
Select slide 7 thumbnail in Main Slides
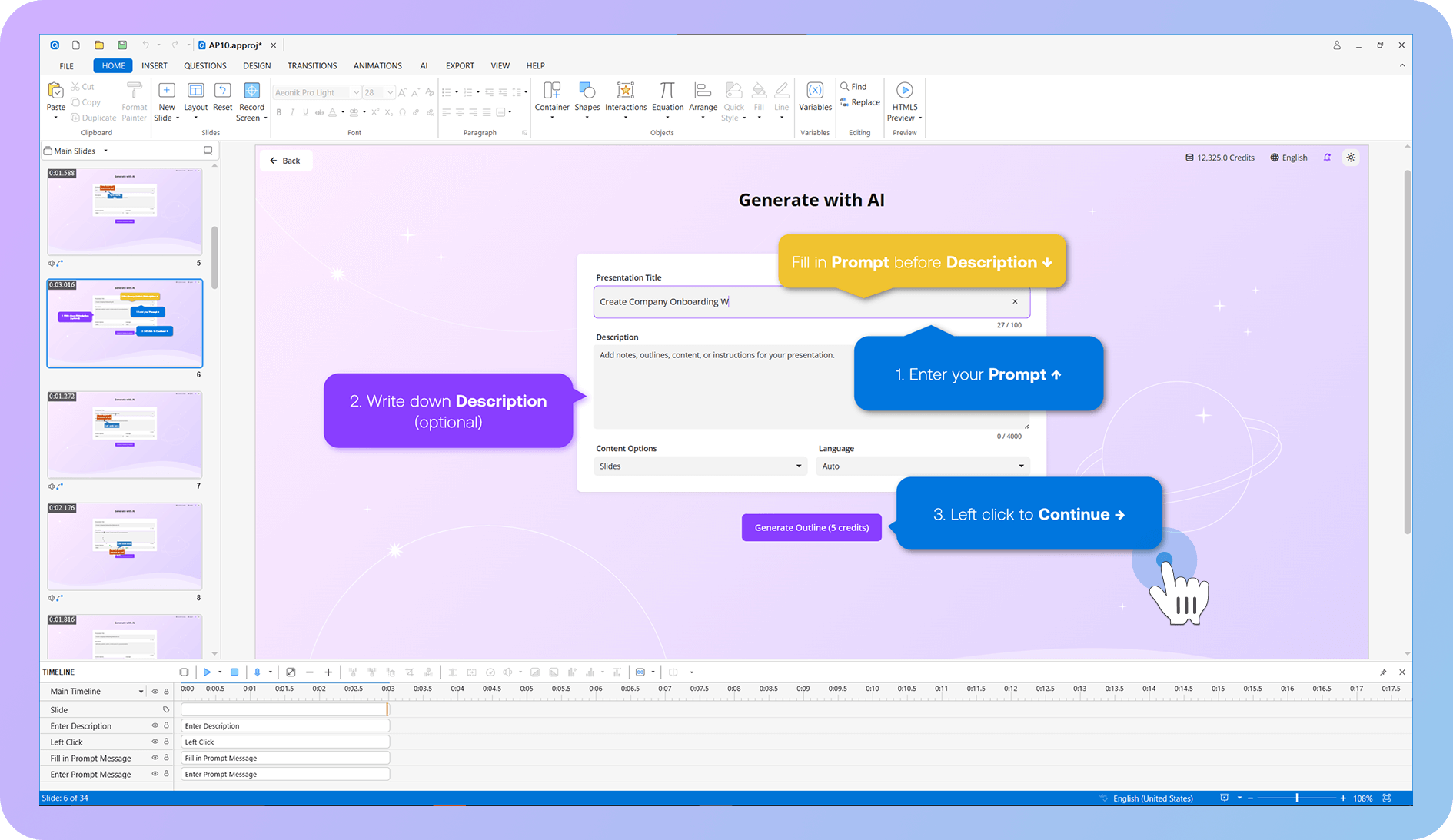[125, 435]
